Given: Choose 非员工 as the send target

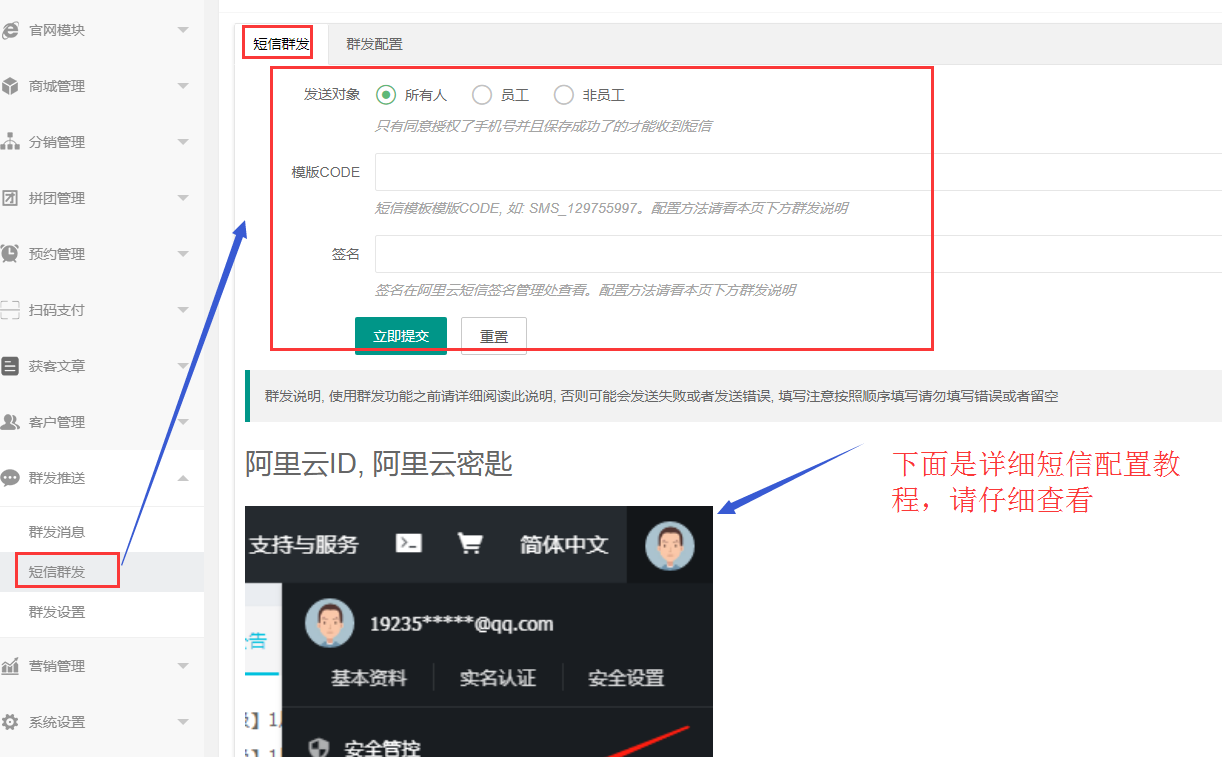Looking at the screenshot, I should [564, 95].
